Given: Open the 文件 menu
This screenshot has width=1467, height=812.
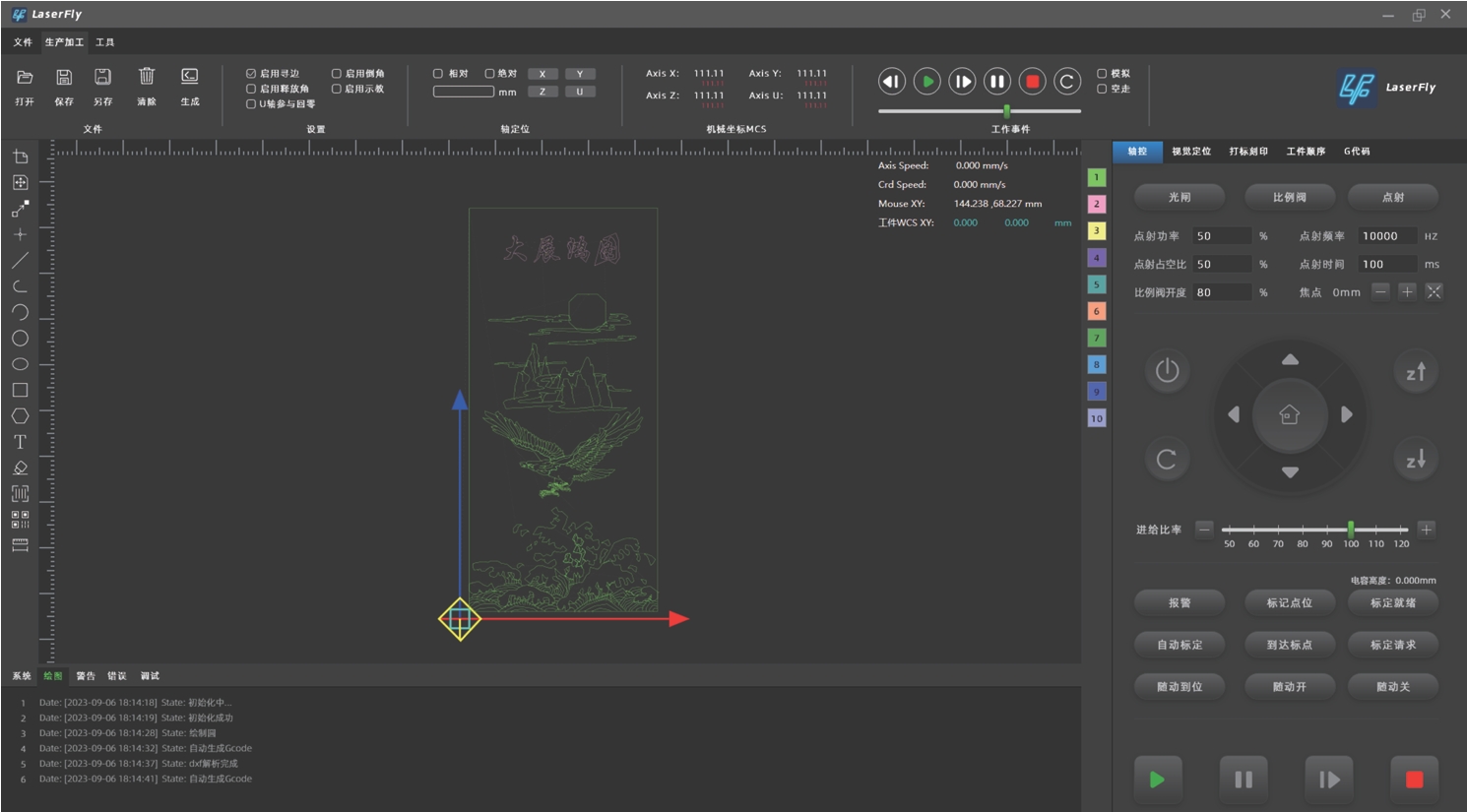Looking at the screenshot, I should [23, 42].
